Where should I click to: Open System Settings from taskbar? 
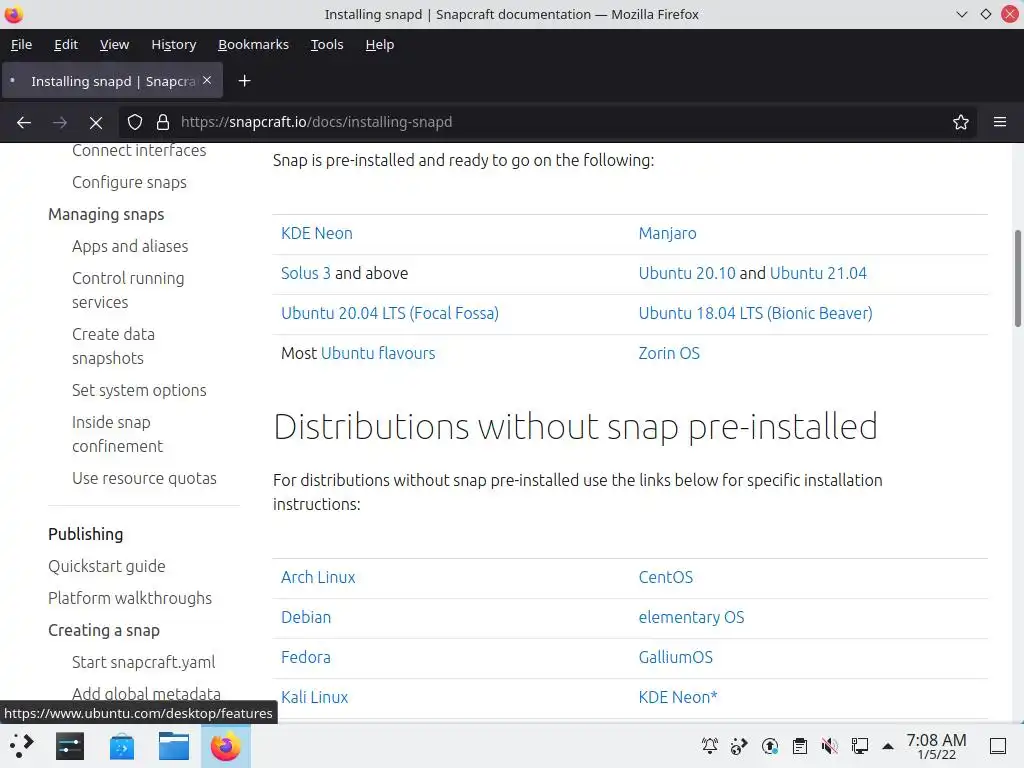pyautogui.click(x=70, y=746)
